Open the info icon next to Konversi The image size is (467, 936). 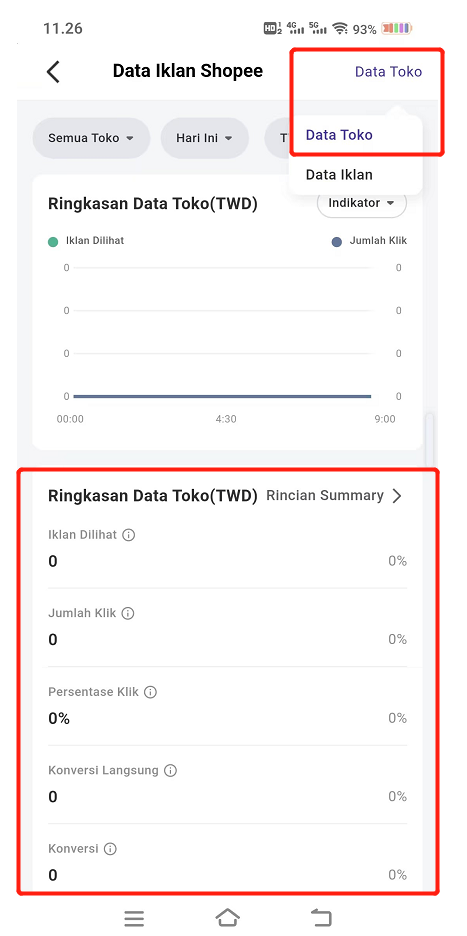tap(110, 849)
